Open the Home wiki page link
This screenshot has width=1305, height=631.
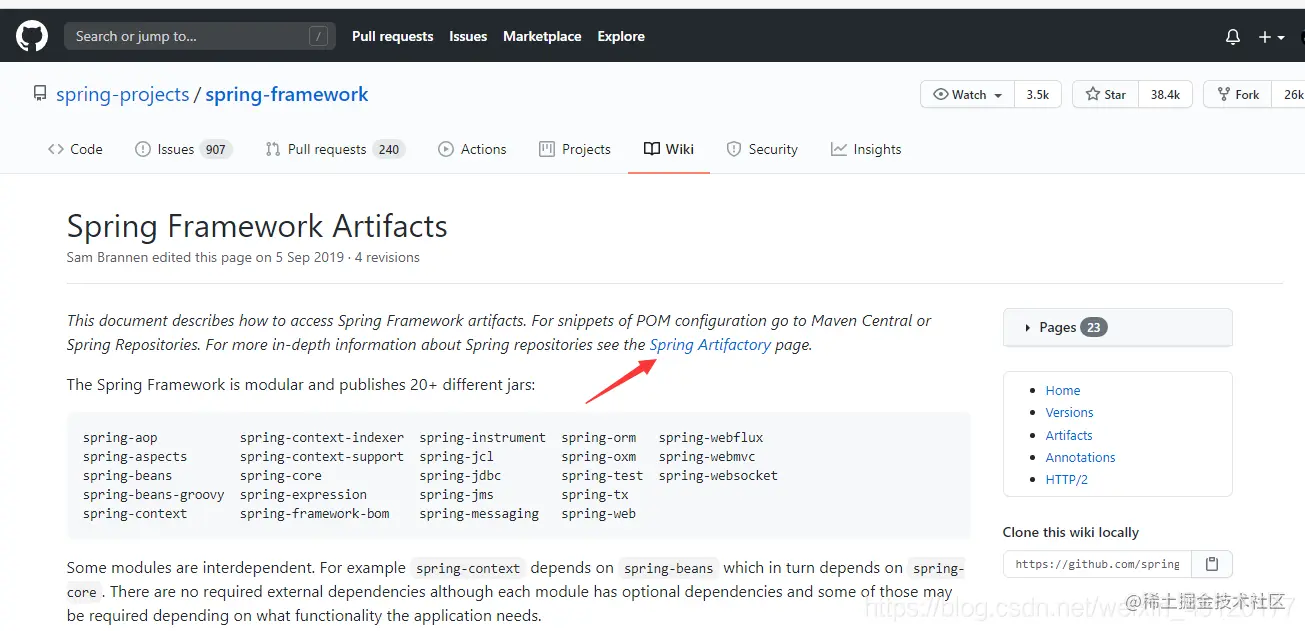tap(1063, 391)
